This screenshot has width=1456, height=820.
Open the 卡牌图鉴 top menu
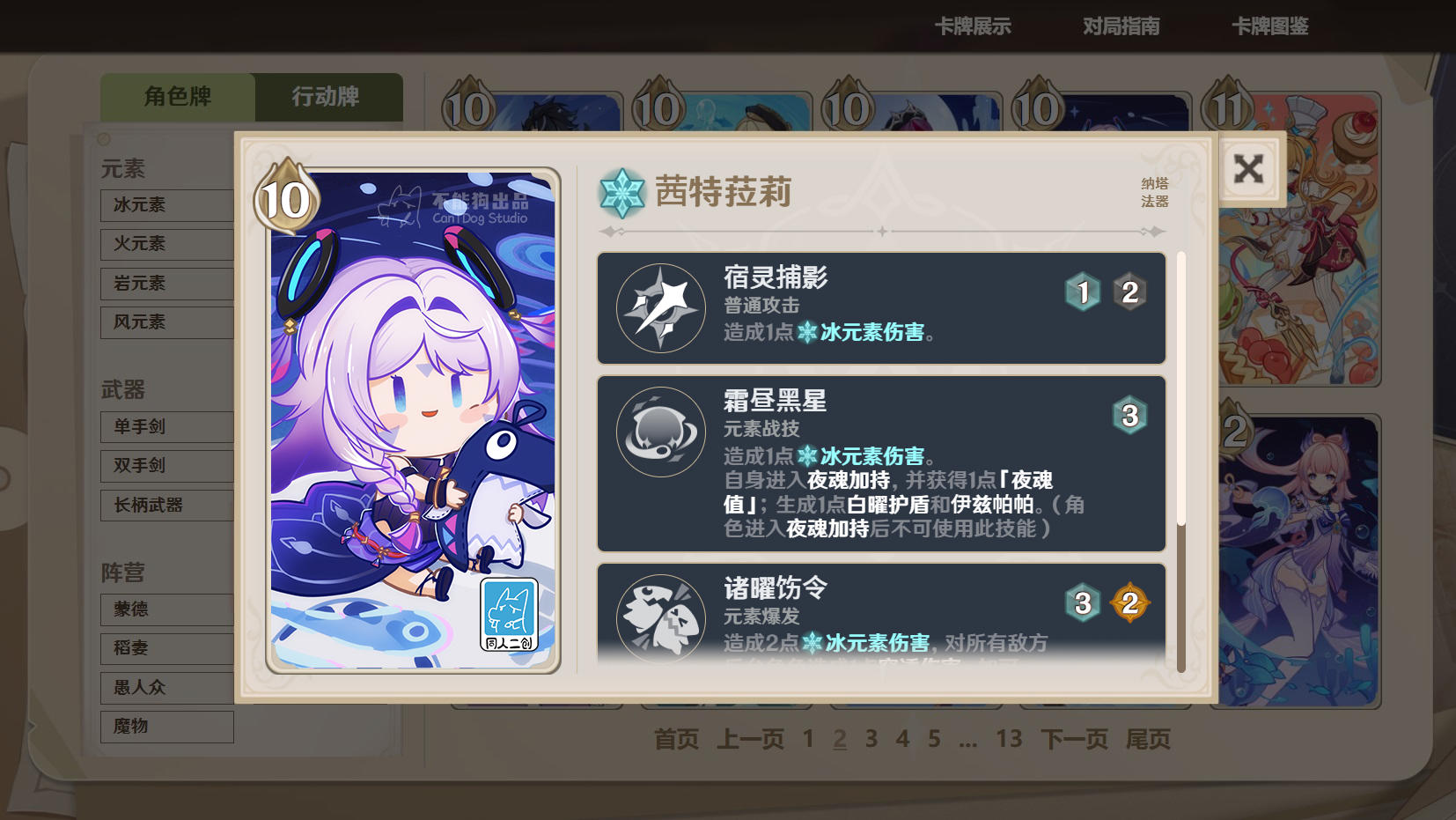[1269, 26]
